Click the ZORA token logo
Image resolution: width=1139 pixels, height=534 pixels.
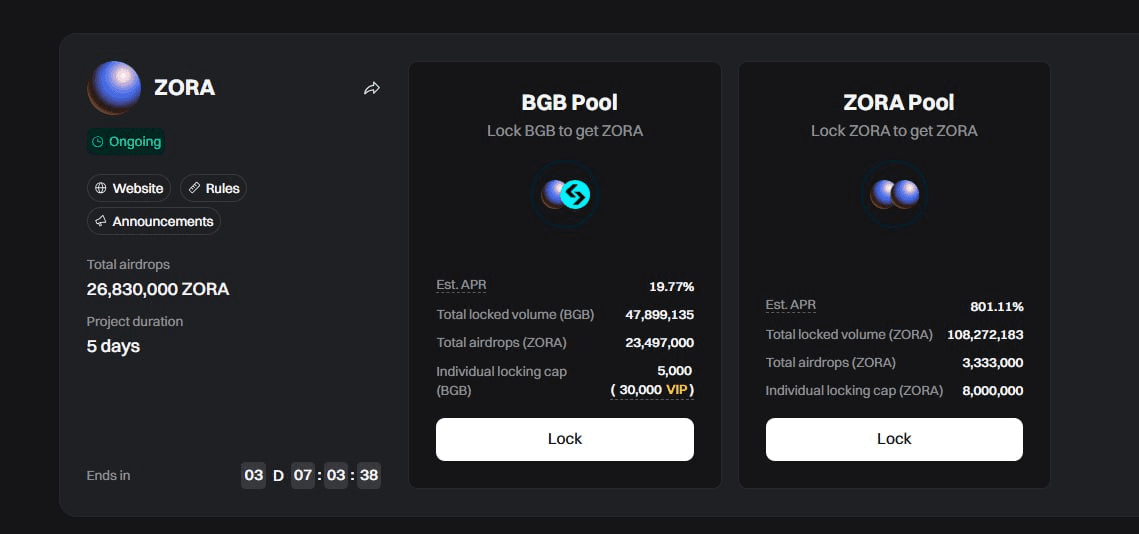click(114, 87)
